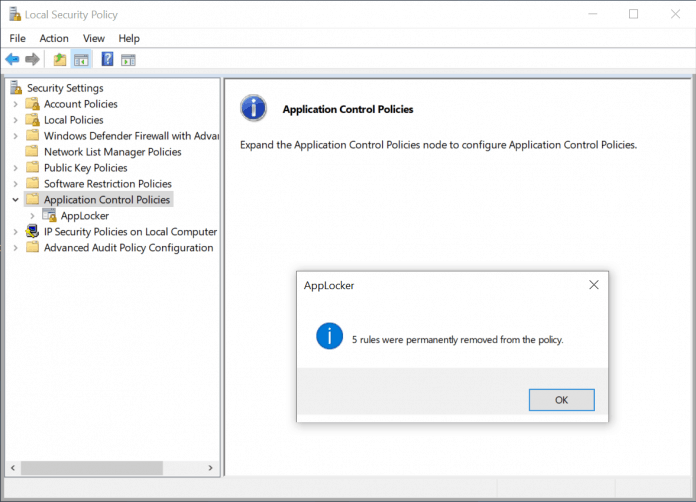Click OK in the AppLocker dialog
The height and width of the screenshot is (502, 696).
562,400
